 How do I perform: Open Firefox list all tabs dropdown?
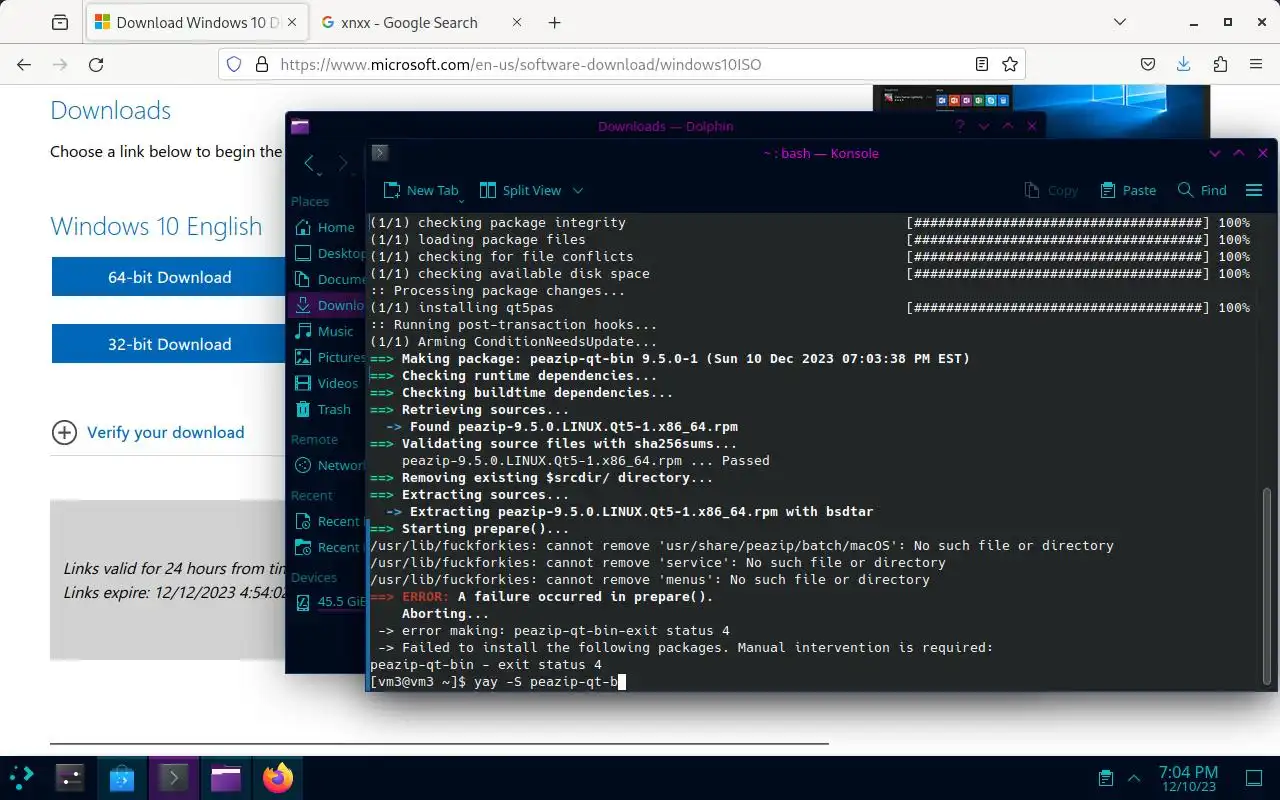point(1120,22)
